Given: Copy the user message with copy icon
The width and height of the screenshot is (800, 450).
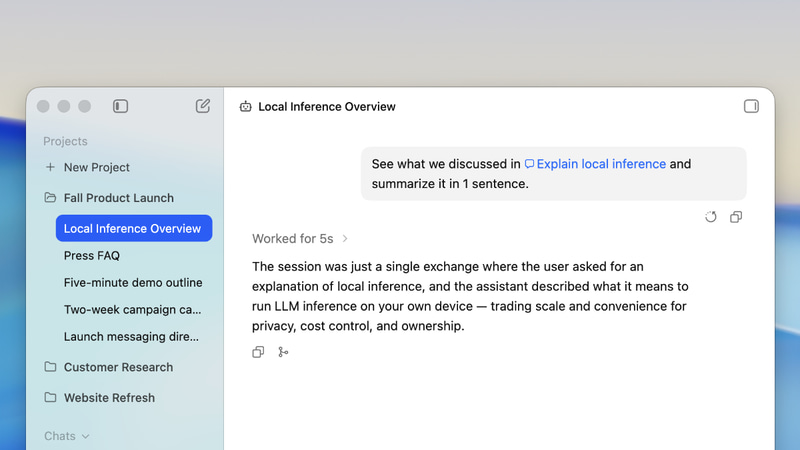Looking at the screenshot, I should pos(736,217).
